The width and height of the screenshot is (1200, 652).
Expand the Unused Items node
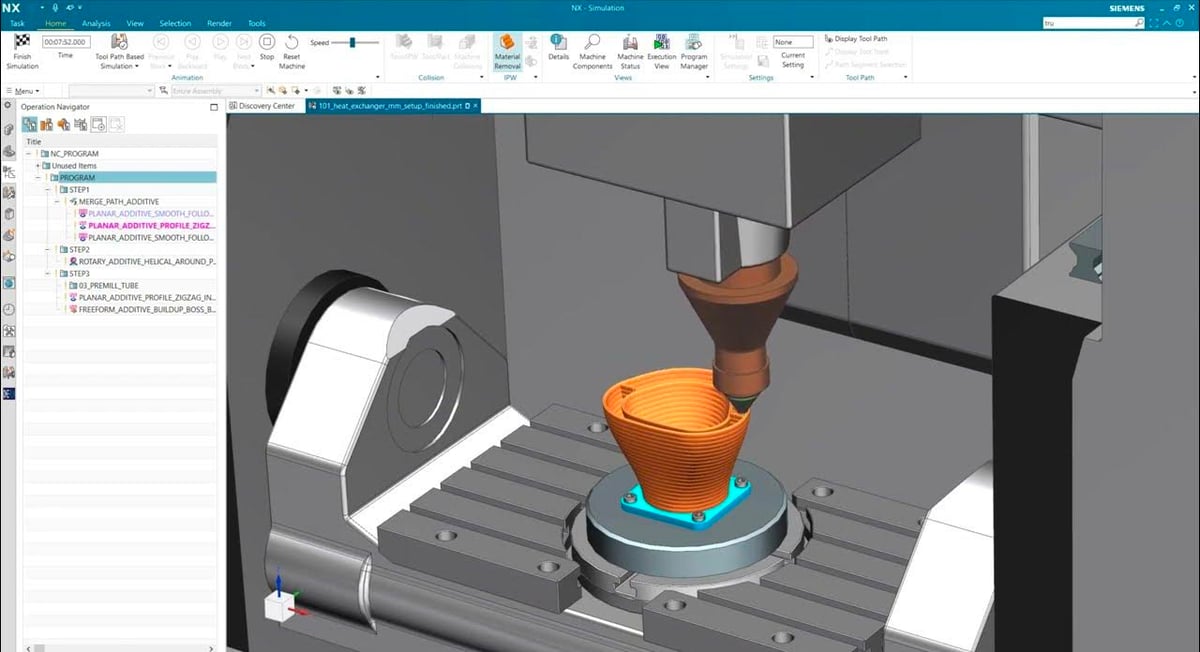pos(37,166)
